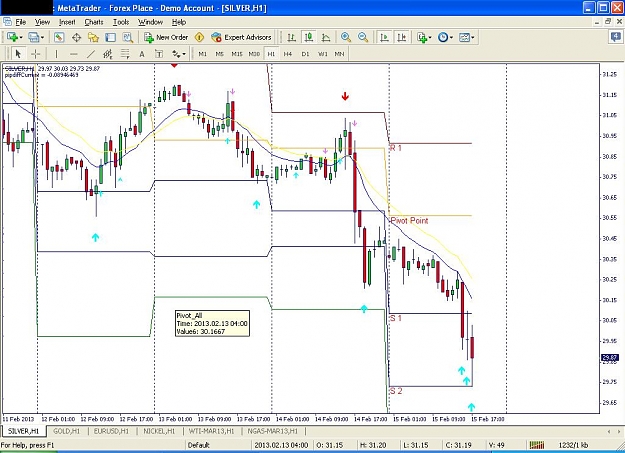Switch chart to Line Chart type
Viewport: 625px width, 453px height.
pyautogui.click(x=326, y=37)
